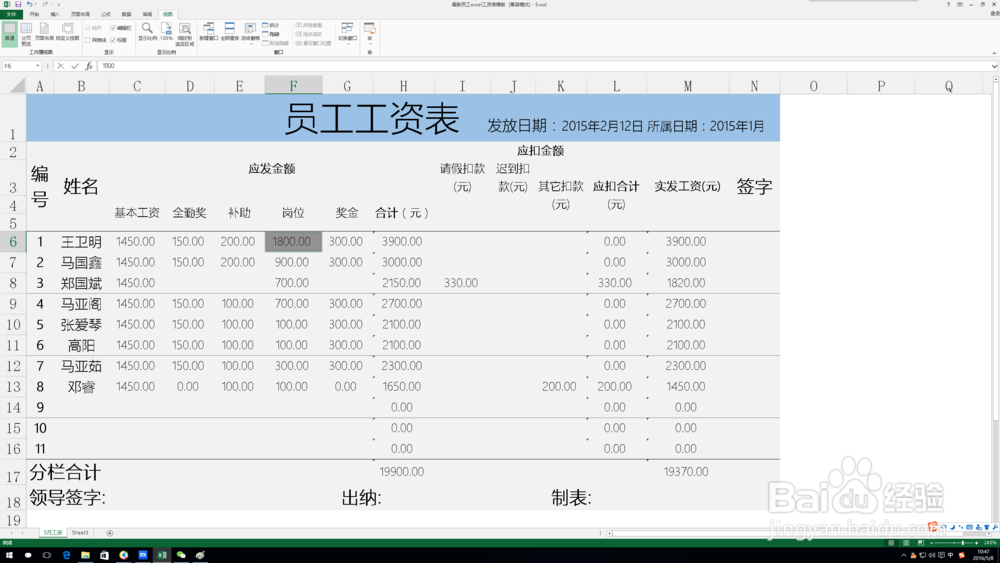This screenshot has height=563, width=1000.
Task: Toggle the Gridlines (网格线) checkbox
Action: click(96, 40)
